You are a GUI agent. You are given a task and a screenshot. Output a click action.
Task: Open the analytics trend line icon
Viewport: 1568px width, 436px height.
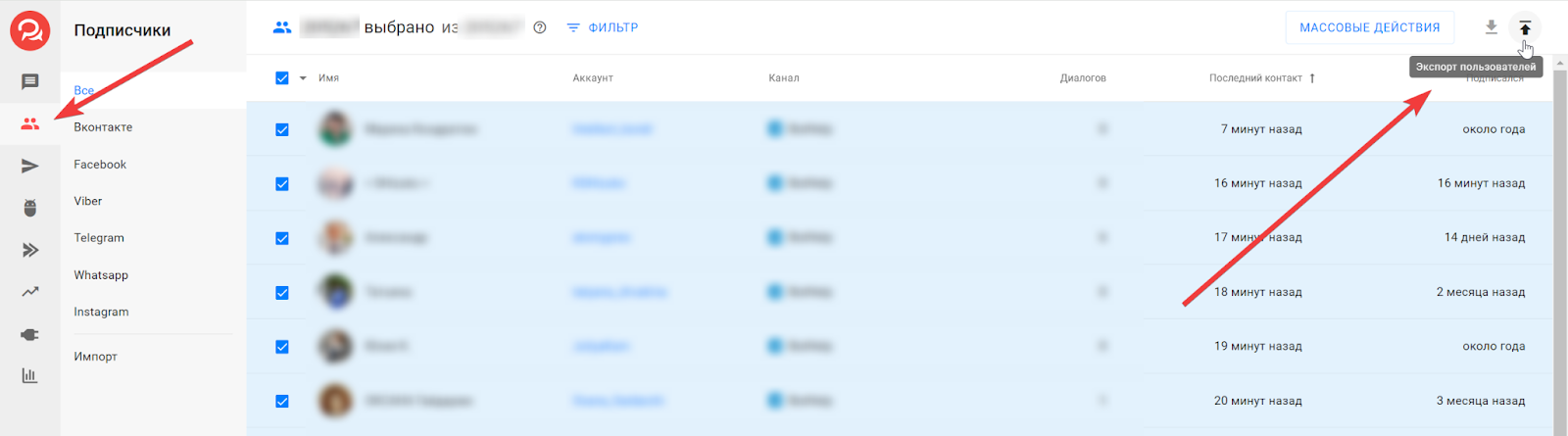[x=30, y=292]
